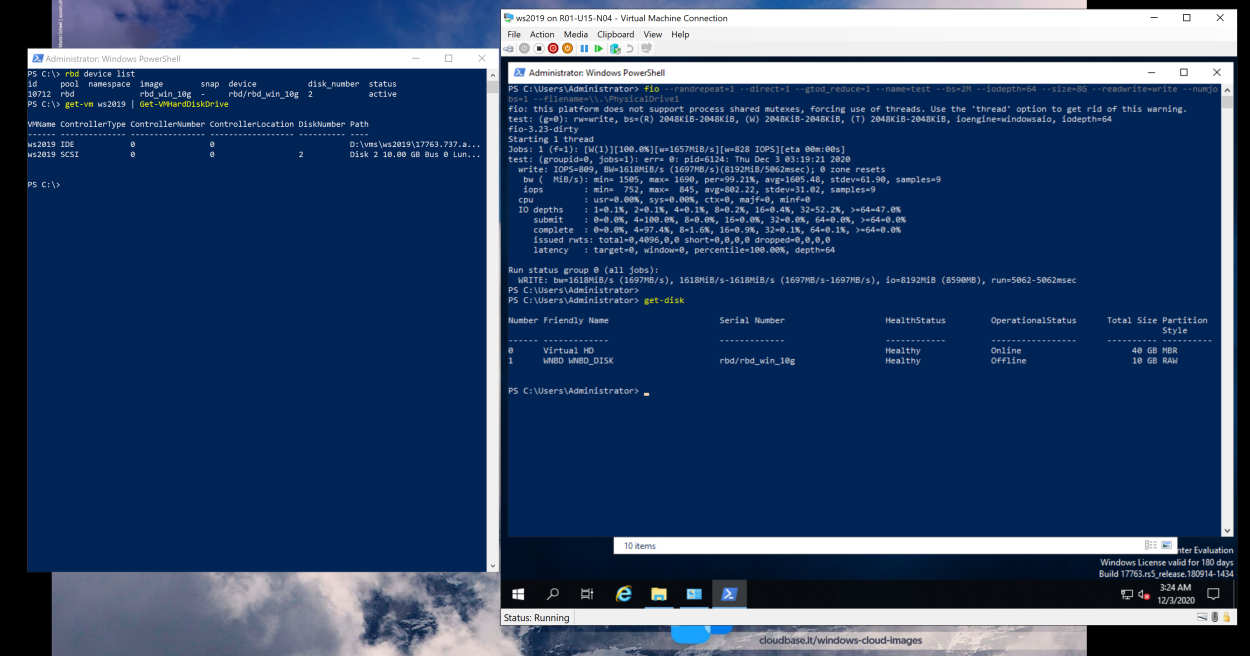Open the Clipboard menu
The height and width of the screenshot is (656, 1250).
click(615, 34)
